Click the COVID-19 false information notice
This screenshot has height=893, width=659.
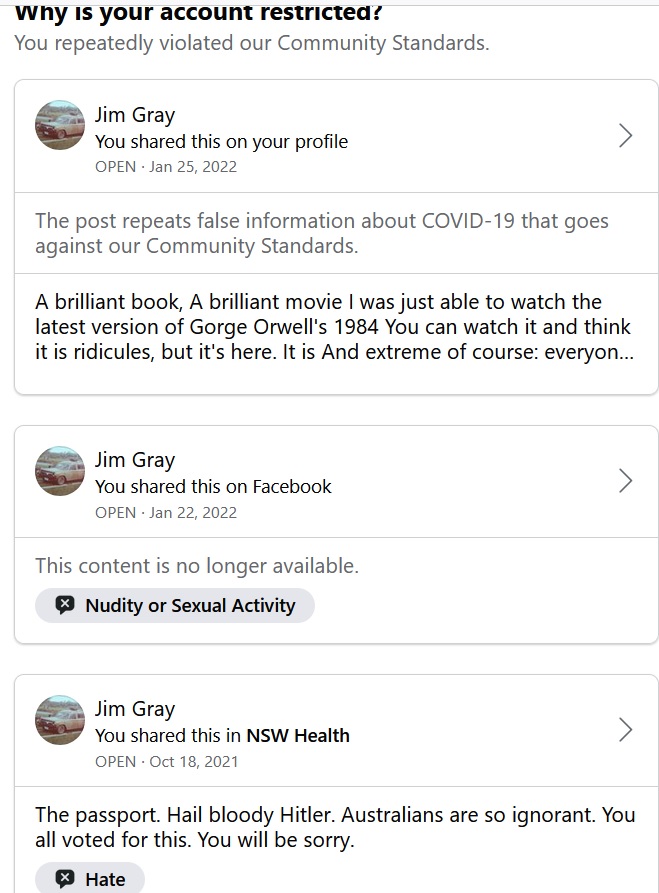click(321, 233)
